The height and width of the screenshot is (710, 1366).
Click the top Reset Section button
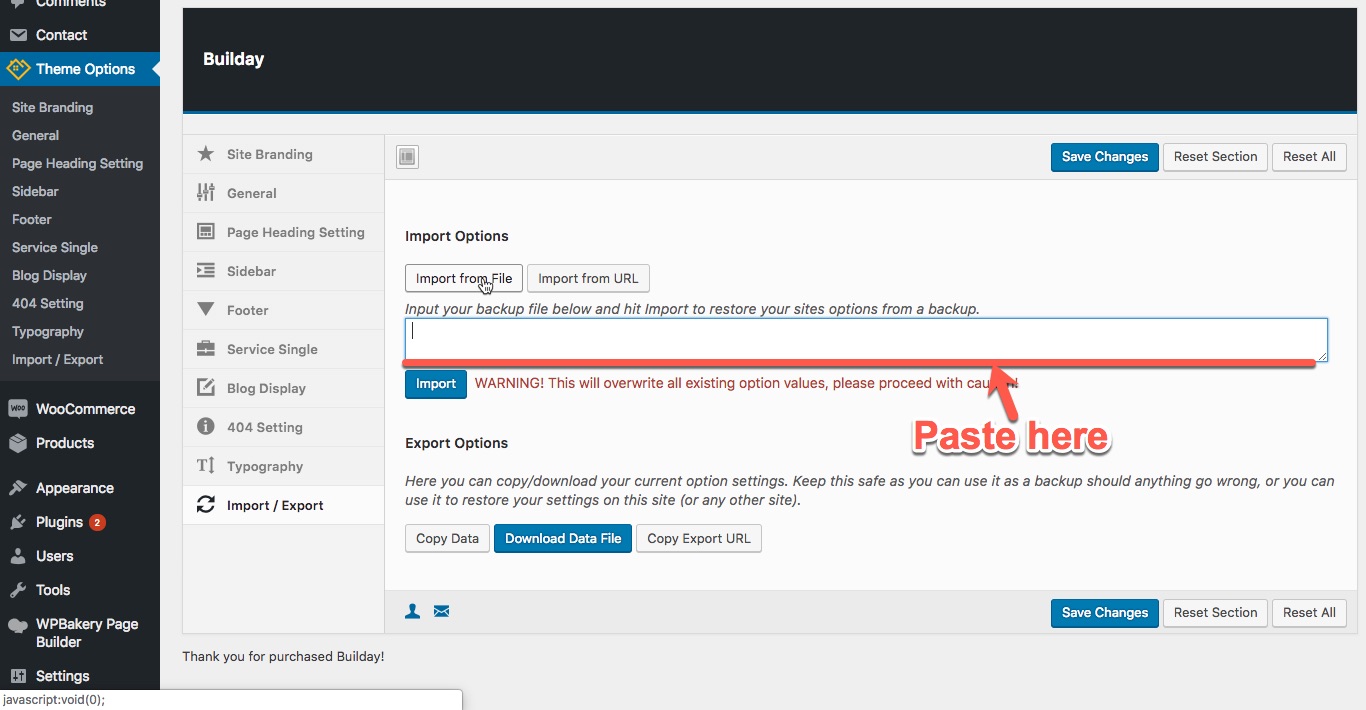pos(1216,157)
